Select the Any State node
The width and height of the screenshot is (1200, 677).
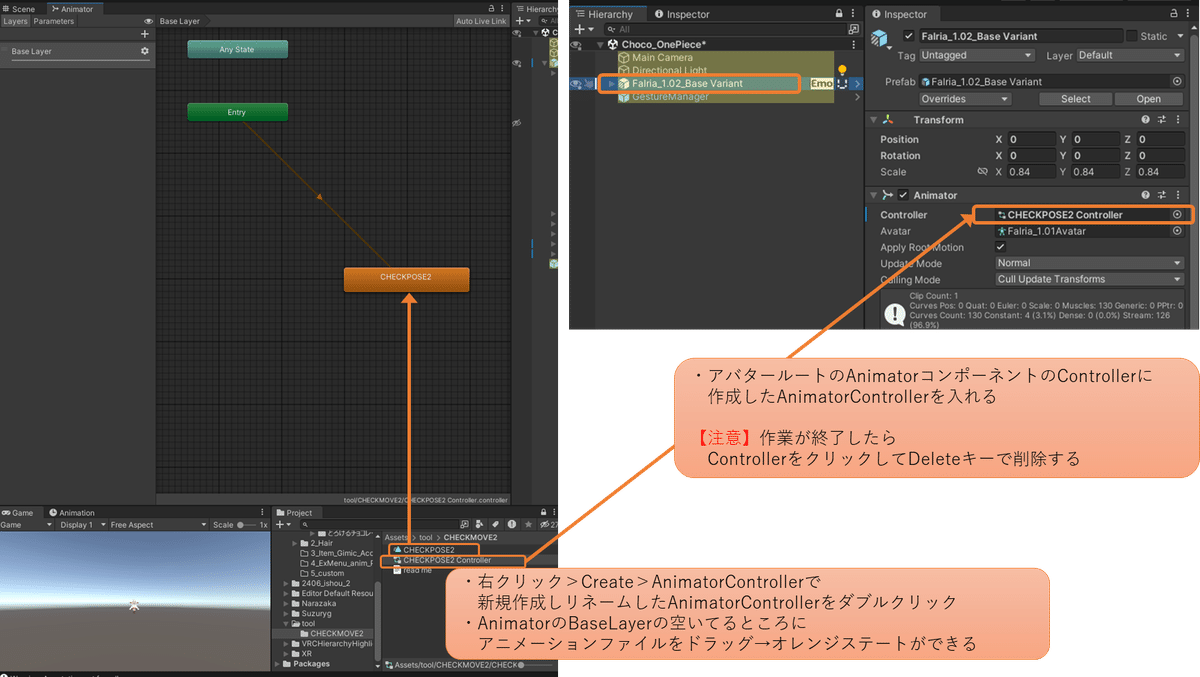click(x=237, y=49)
